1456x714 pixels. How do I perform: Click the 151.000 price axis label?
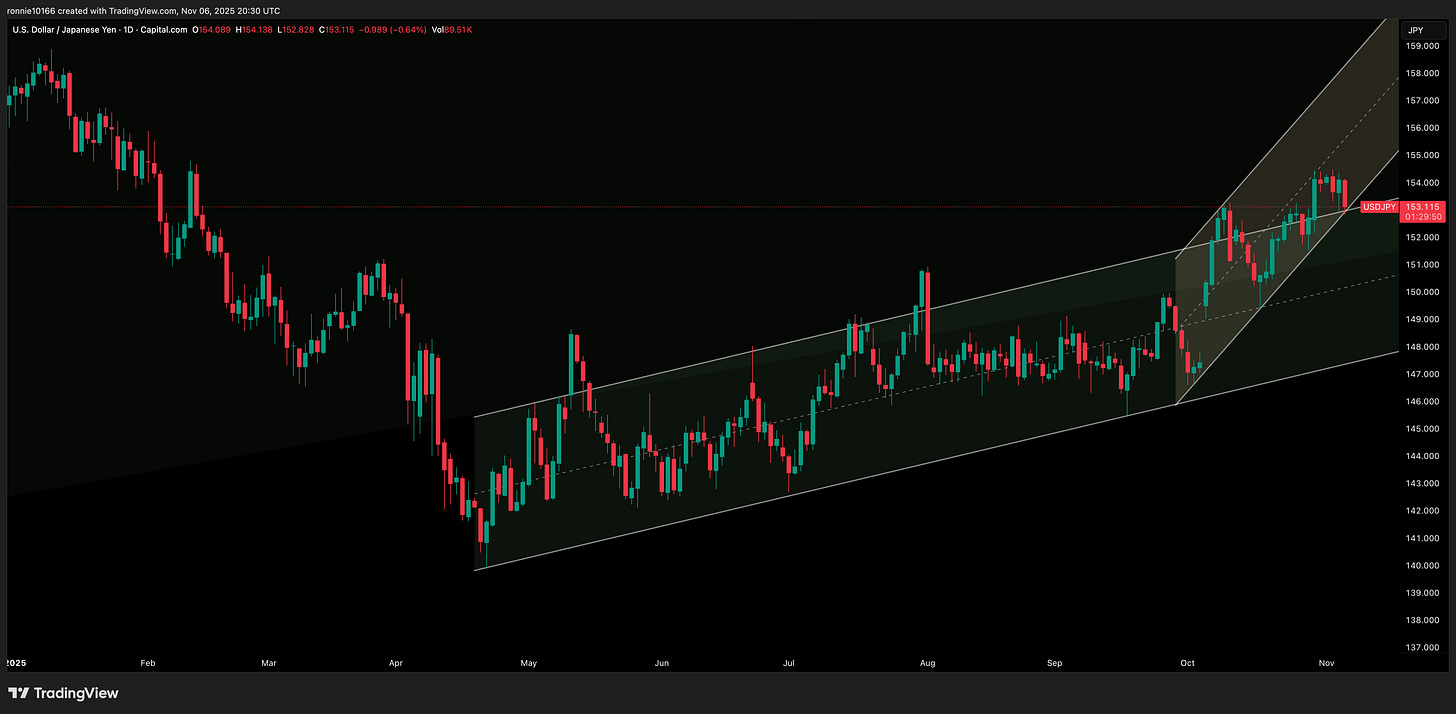click(x=1423, y=265)
